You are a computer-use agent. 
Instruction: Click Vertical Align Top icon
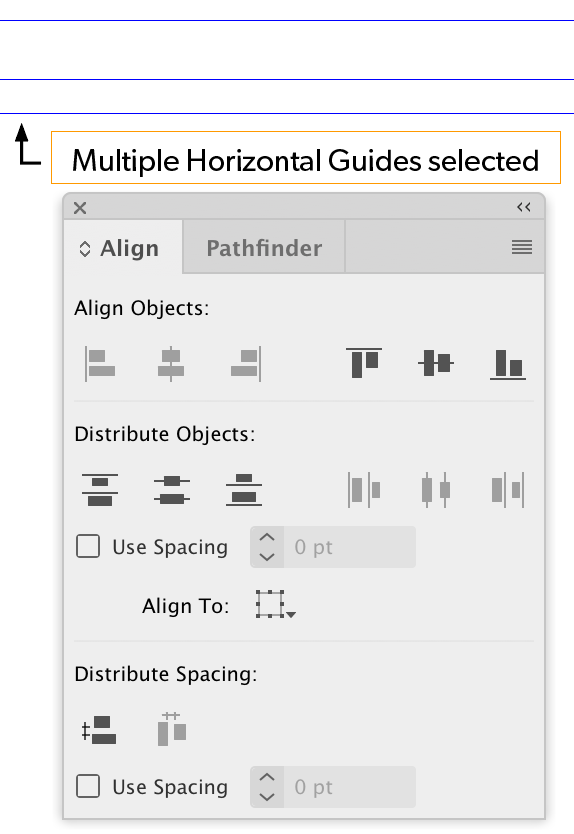click(364, 363)
